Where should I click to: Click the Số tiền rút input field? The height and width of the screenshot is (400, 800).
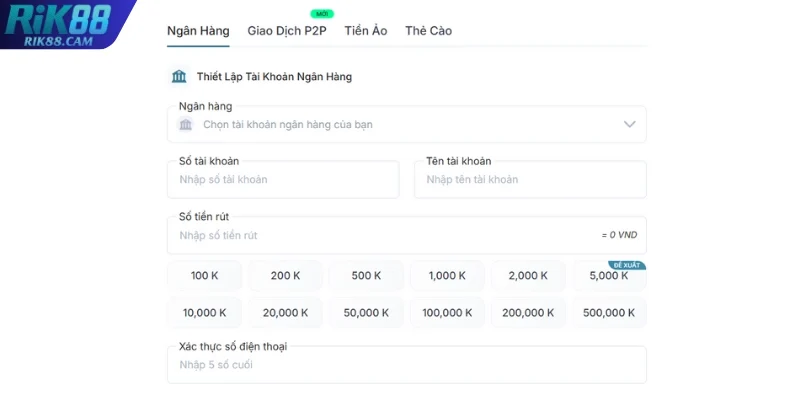click(380, 235)
